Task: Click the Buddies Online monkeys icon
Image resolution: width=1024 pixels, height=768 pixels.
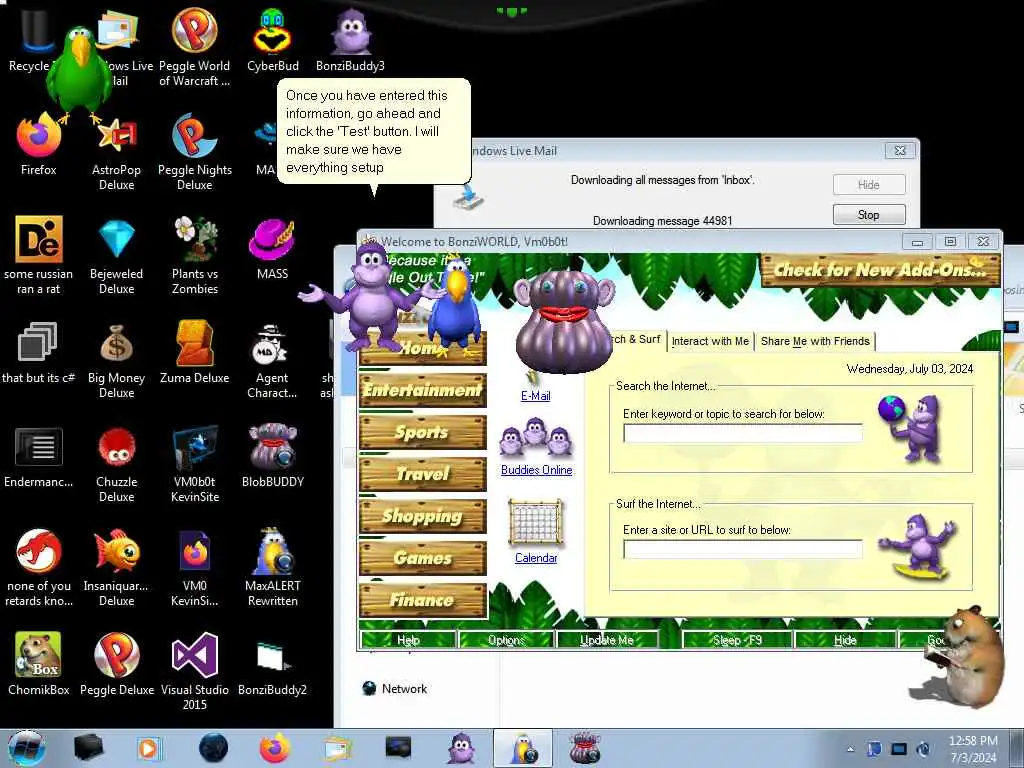Action: [x=536, y=438]
